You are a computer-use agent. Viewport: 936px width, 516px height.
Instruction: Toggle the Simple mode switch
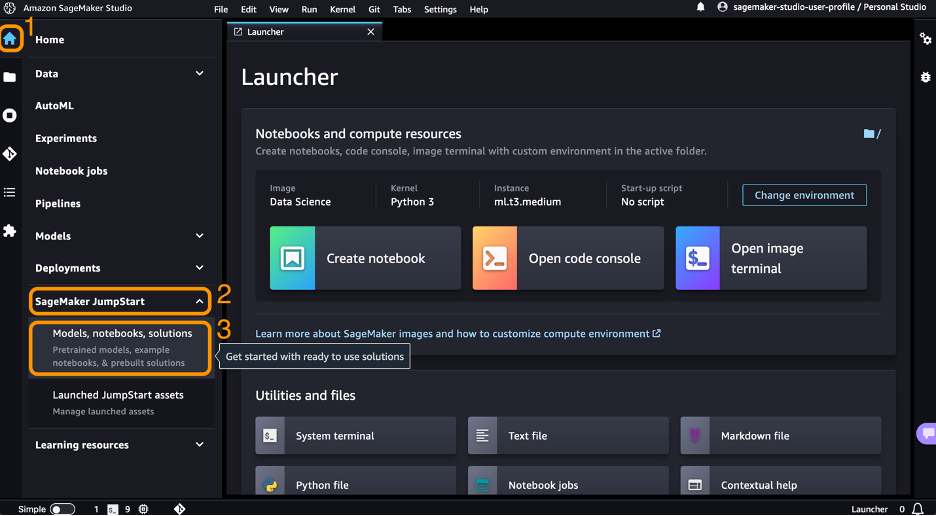[x=62, y=509]
